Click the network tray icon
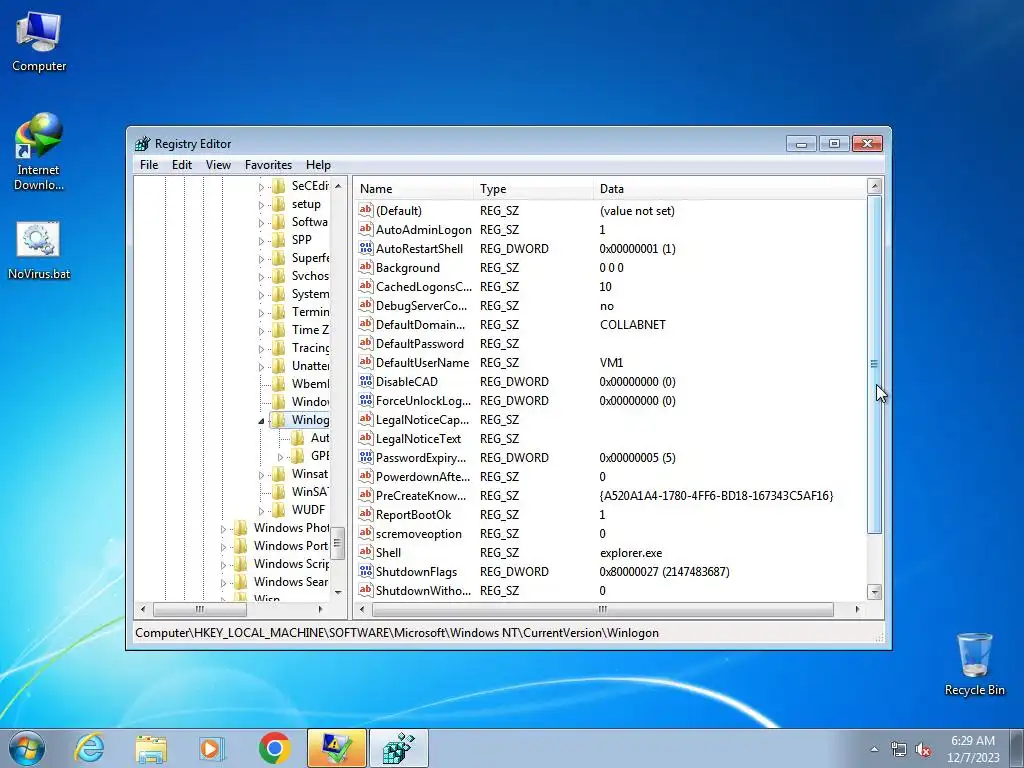Screen dimensions: 1024x768 899,750
